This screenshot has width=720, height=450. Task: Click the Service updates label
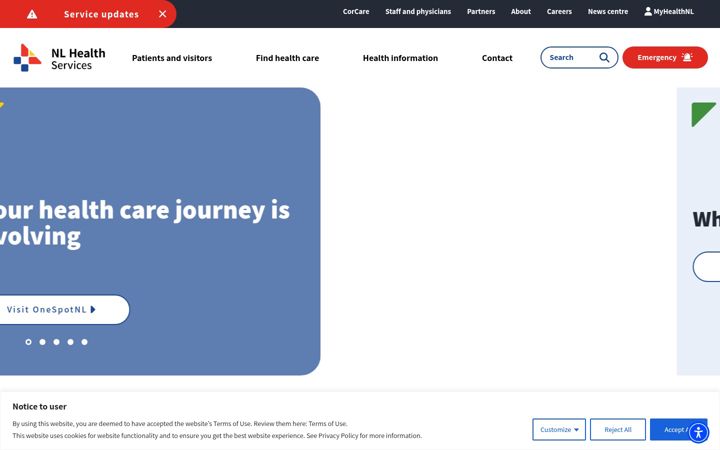101,14
